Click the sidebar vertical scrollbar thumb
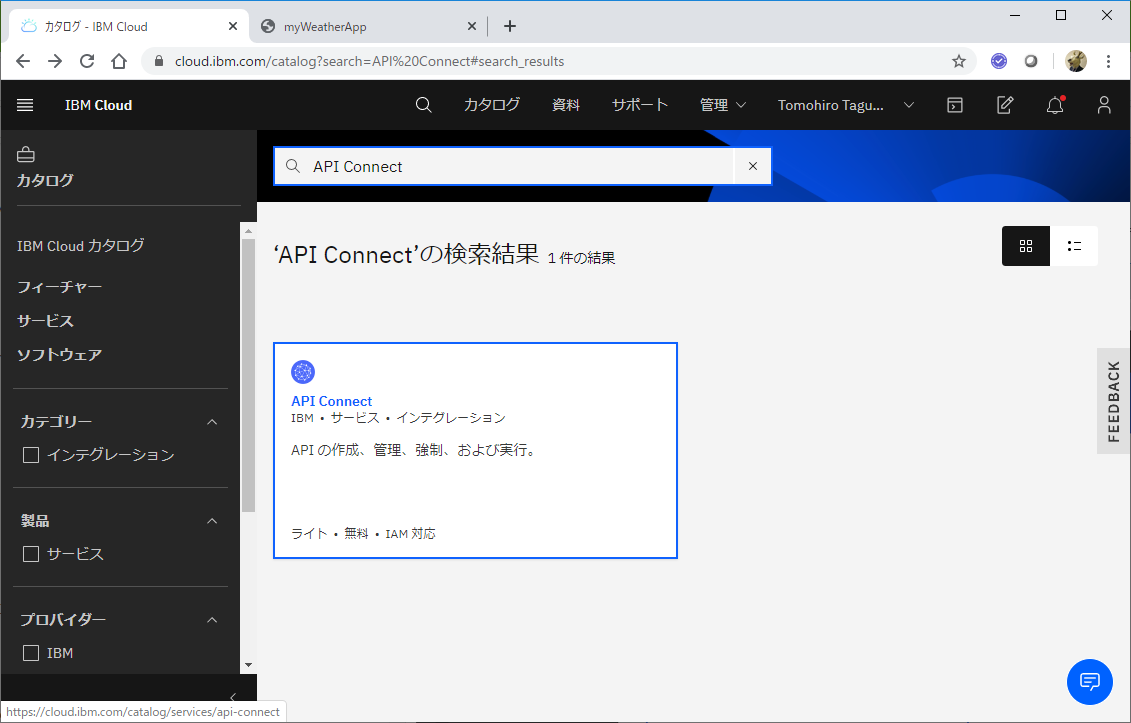This screenshot has height=723, width=1131. click(248, 375)
